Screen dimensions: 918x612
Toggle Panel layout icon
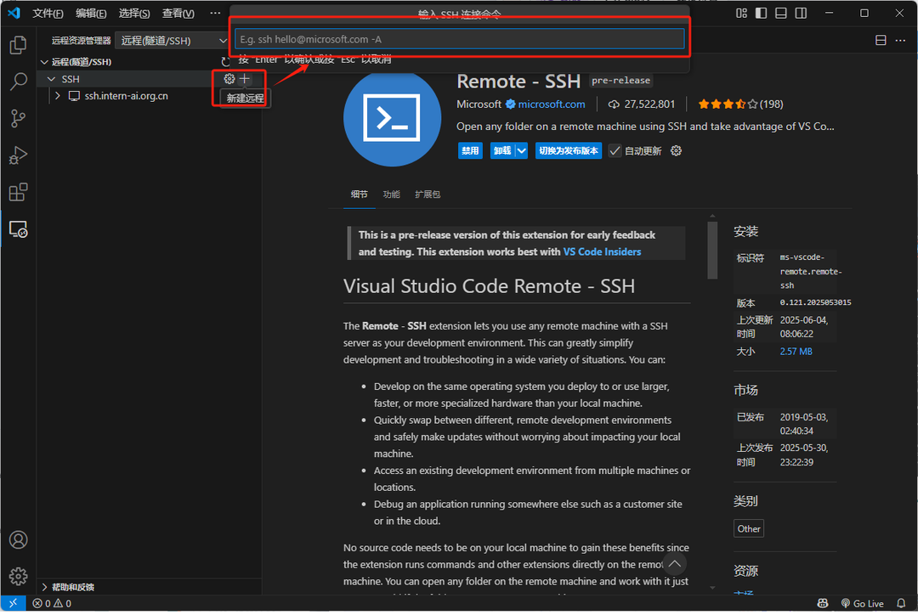(x=781, y=13)
